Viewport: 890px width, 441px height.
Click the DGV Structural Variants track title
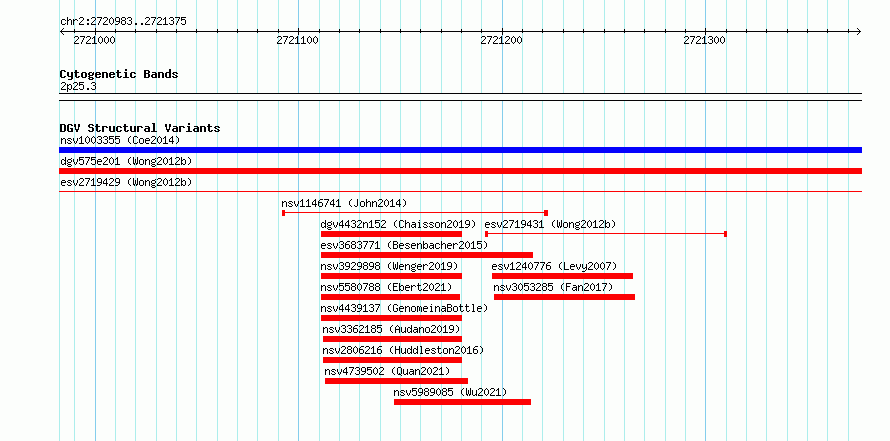click(x=140, y=128)
